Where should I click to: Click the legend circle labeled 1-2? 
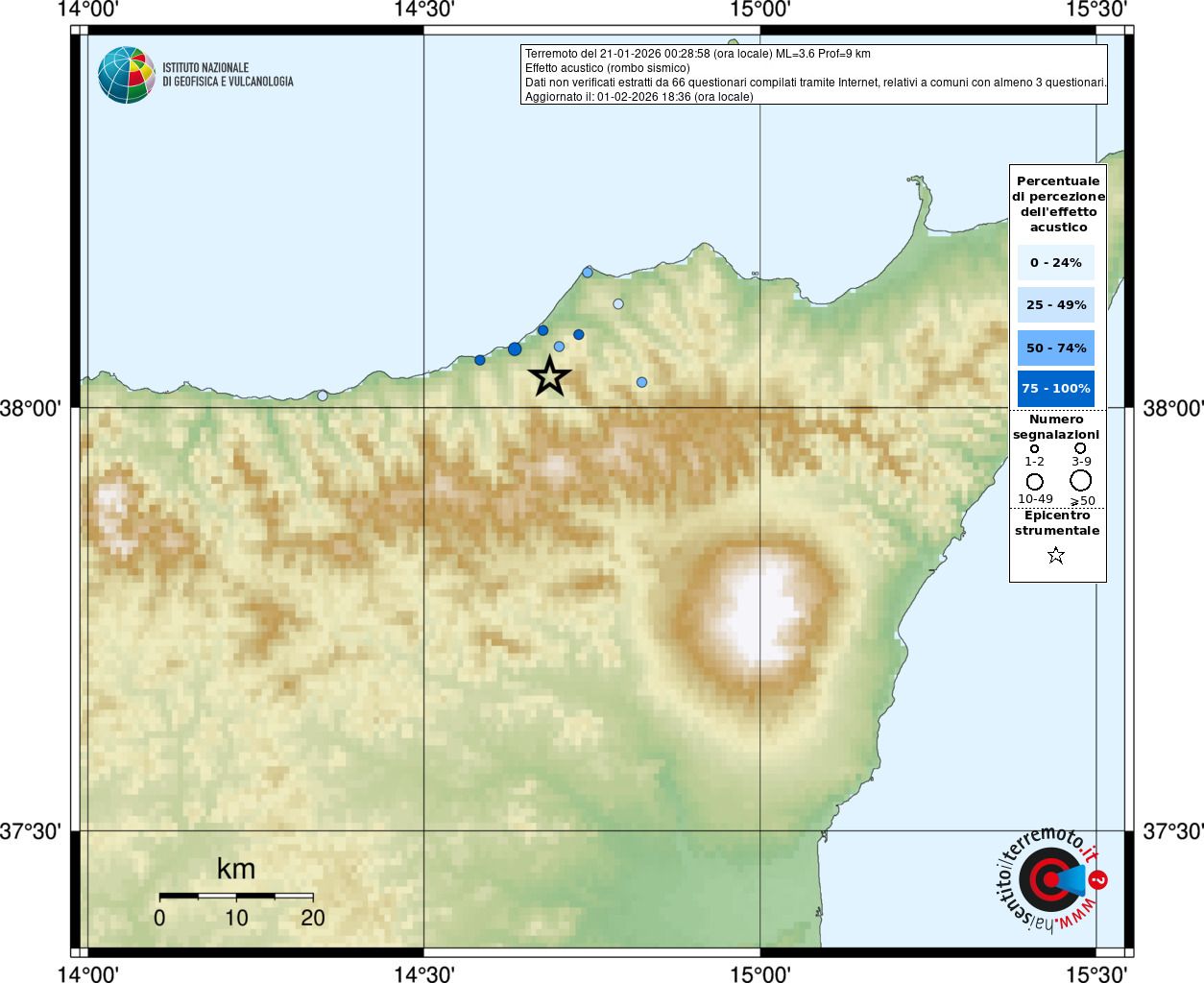coord(1034,448)
